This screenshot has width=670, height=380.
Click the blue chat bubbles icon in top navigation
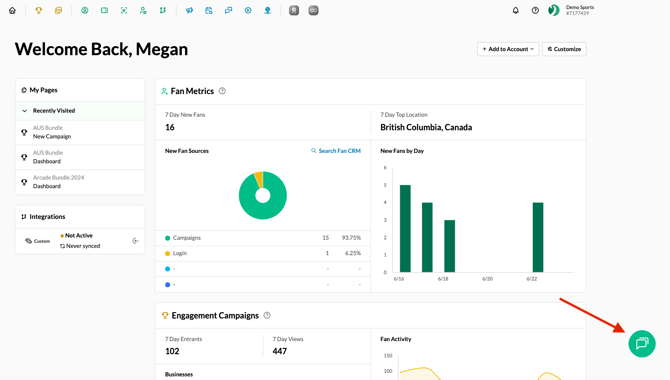229,11
